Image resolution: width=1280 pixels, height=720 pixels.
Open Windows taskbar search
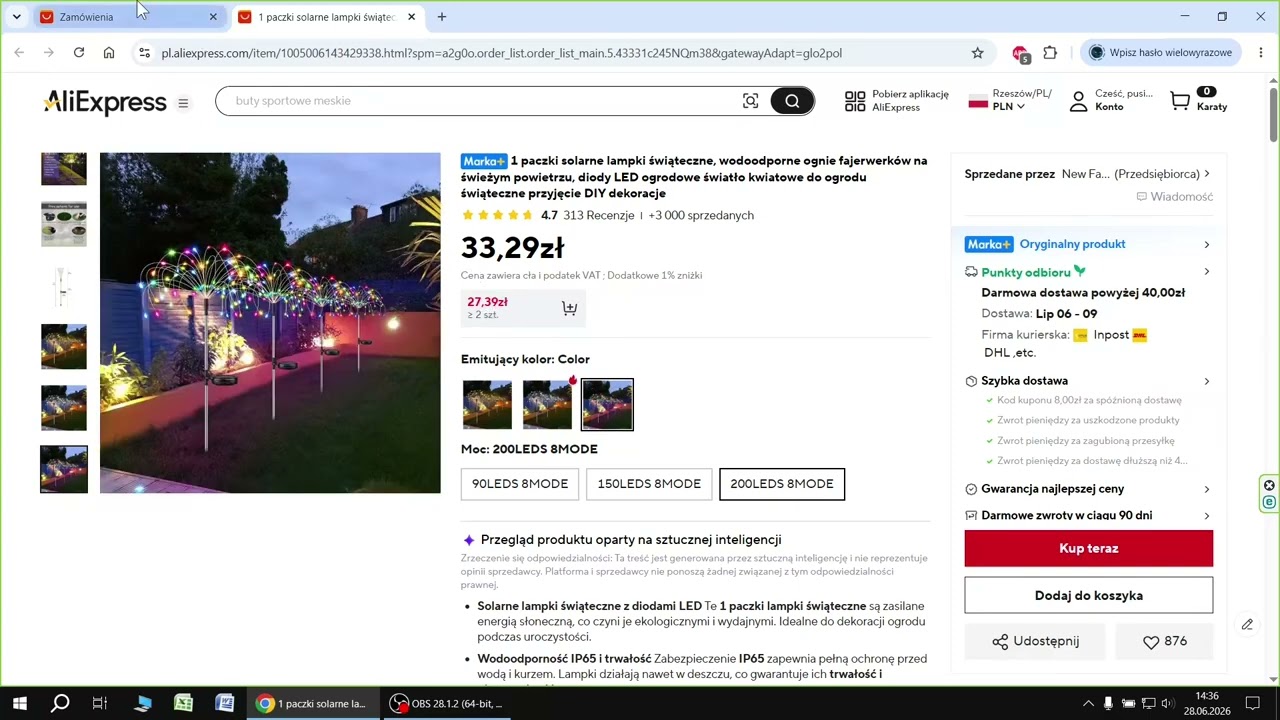60,703
